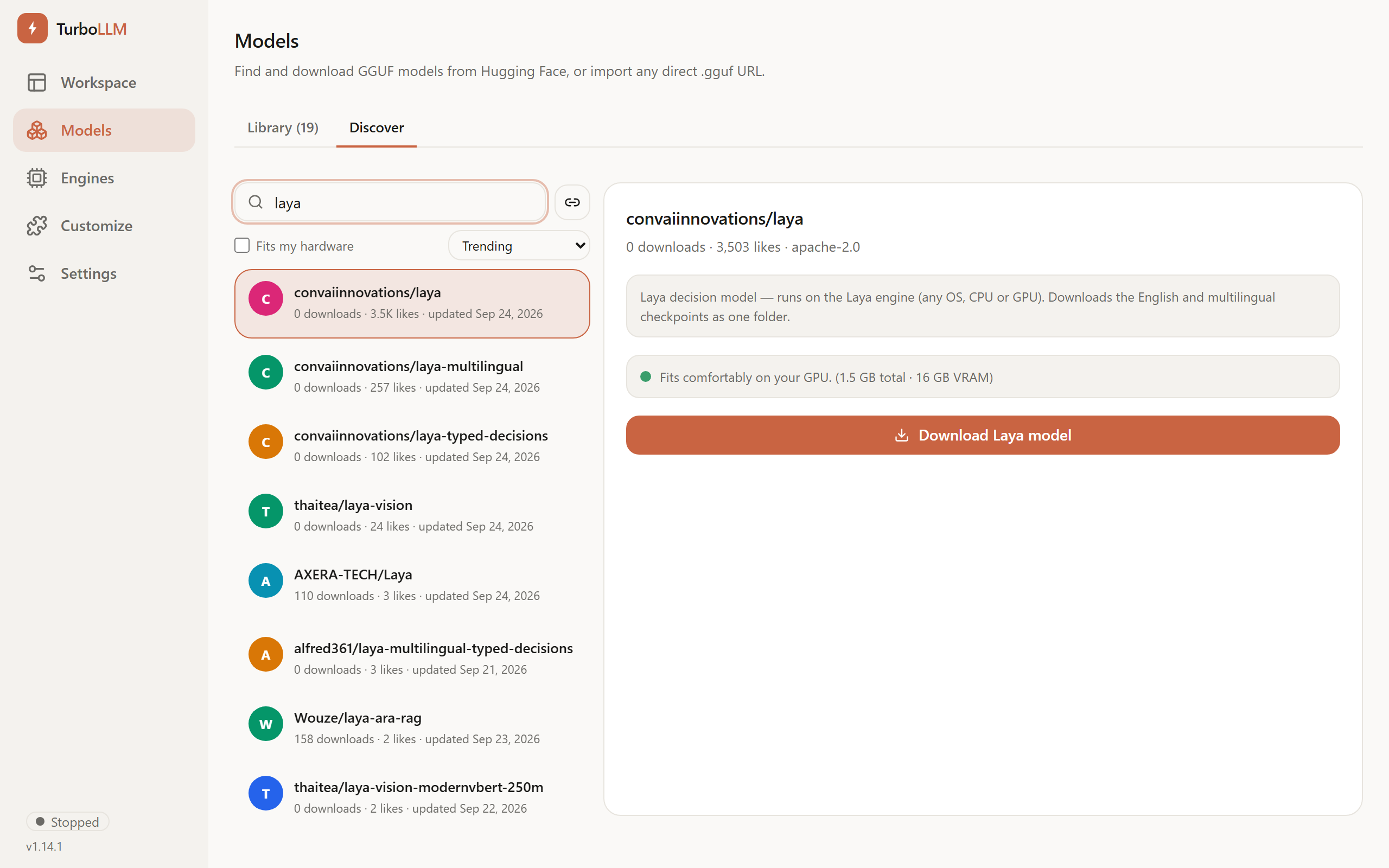The image size is (1389, 868).
Task: Click the pink avatar for convaiinnovations/laya
Action: [266, 298]
